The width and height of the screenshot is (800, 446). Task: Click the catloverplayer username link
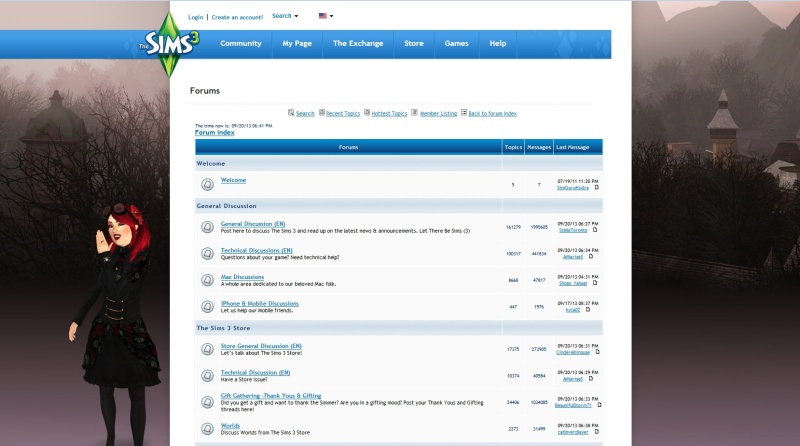[x=573, y=432]
